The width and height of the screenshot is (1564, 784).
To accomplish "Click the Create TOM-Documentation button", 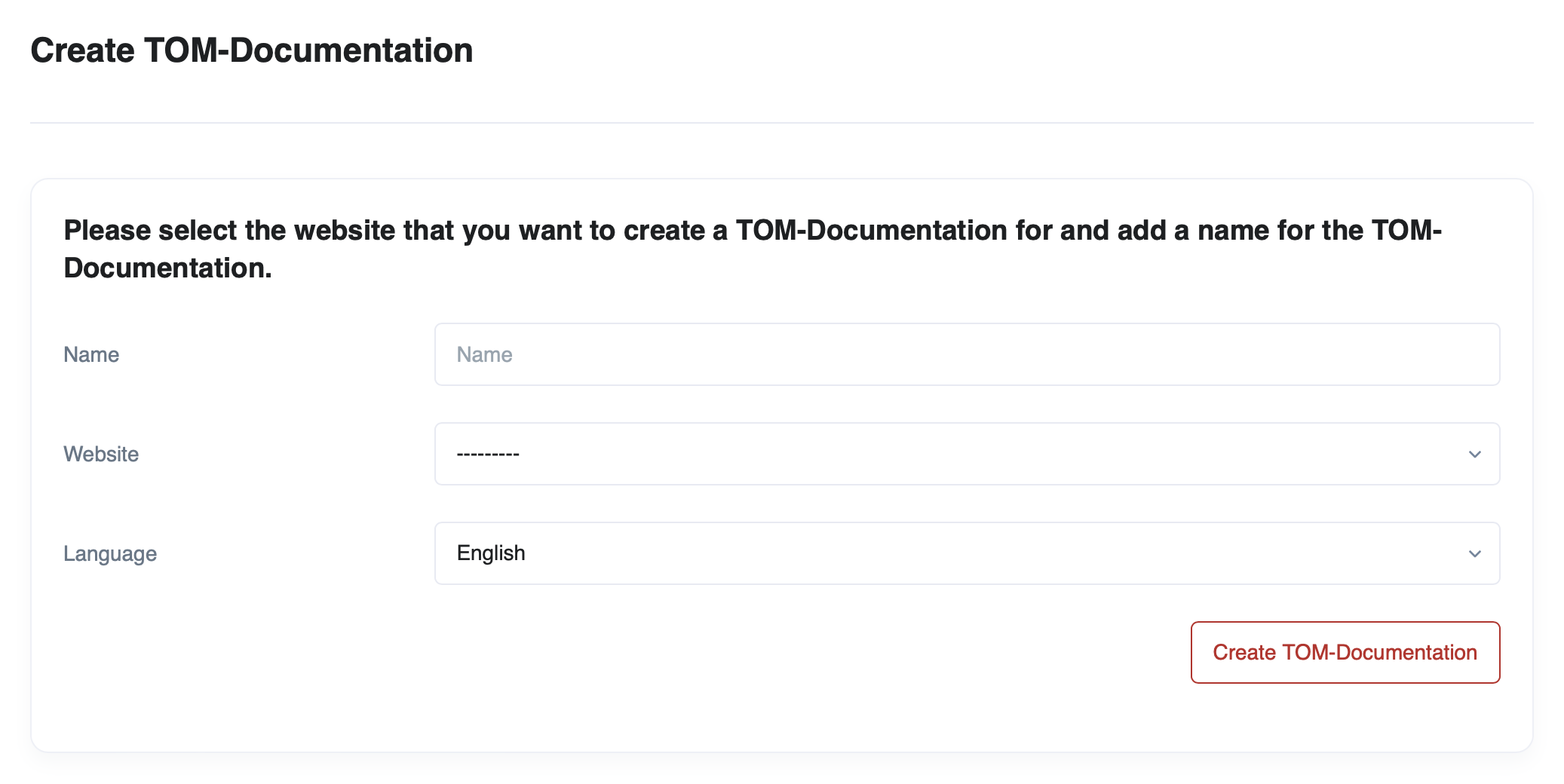I will (1345, 652).
